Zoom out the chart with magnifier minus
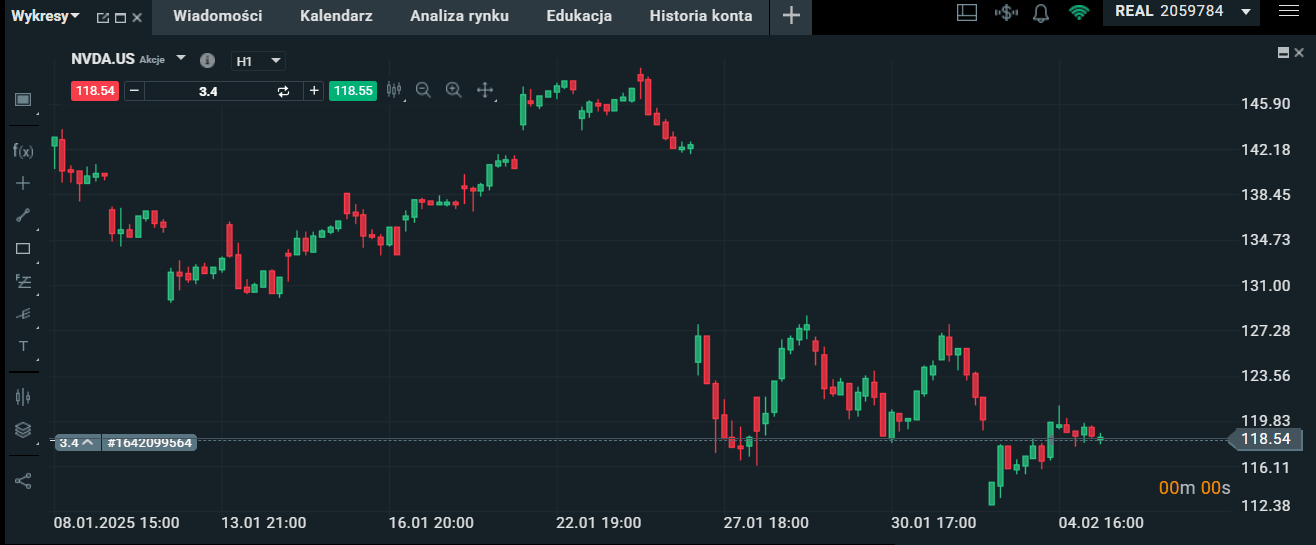Image resolution: width=1316 pixels, height=545 pixels. pos(423,90)
